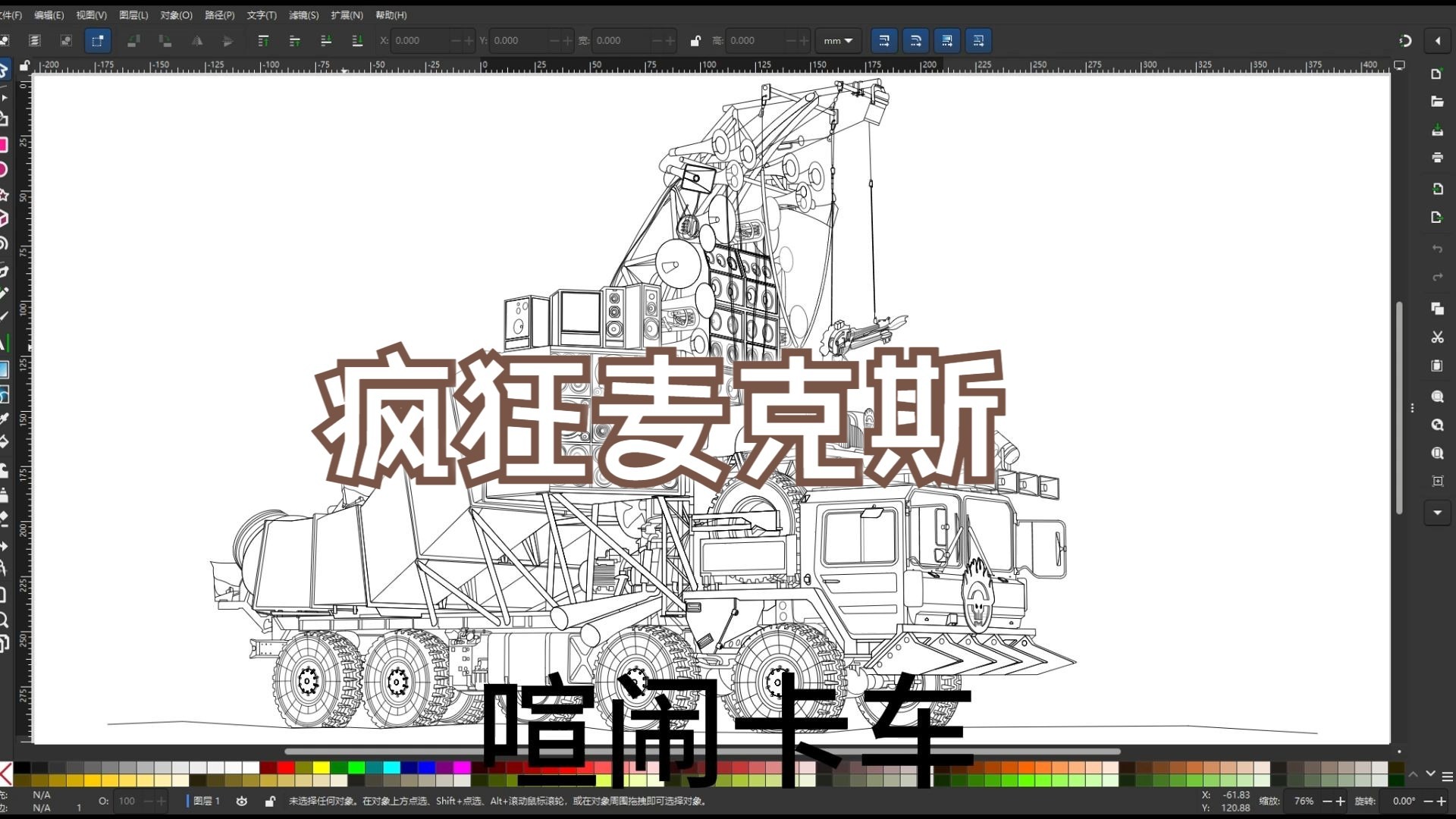Open the 路径(P) menu
This screenshot has width=1456, height=819.
point(219,15)
